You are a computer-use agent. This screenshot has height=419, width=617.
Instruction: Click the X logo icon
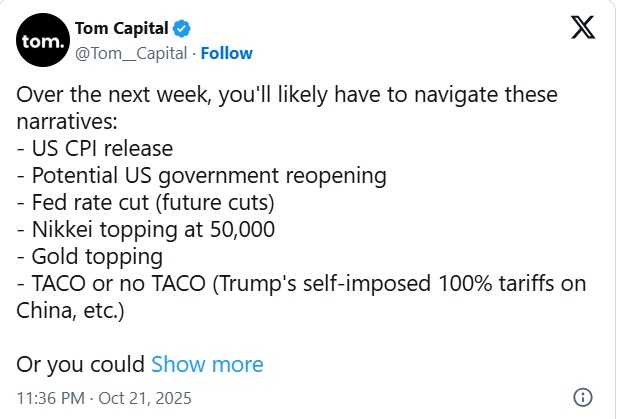583,30
